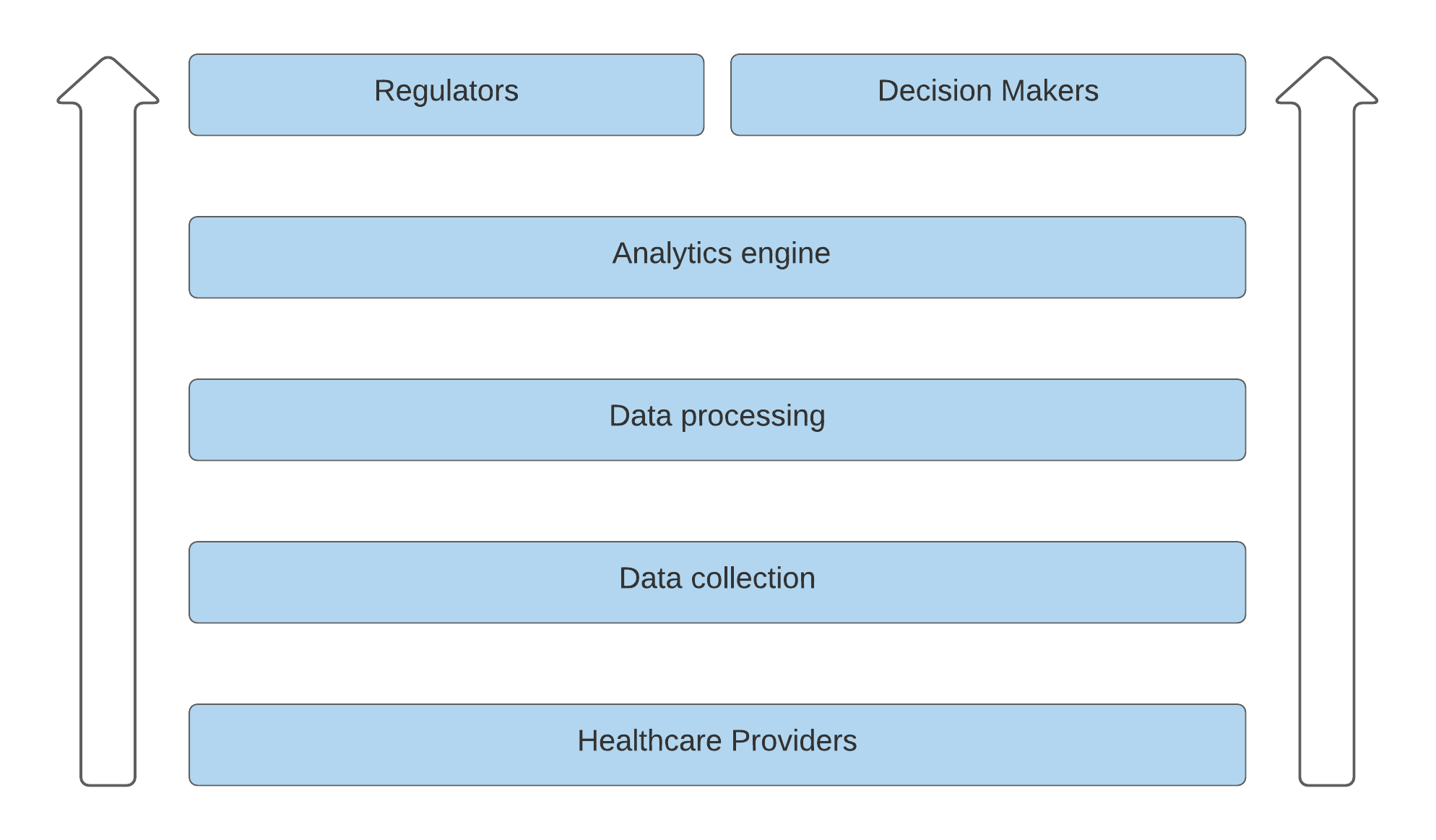Click the "Decision Makers" text label
Viewport: 1436px width, 840px height.
pos(988,91)
